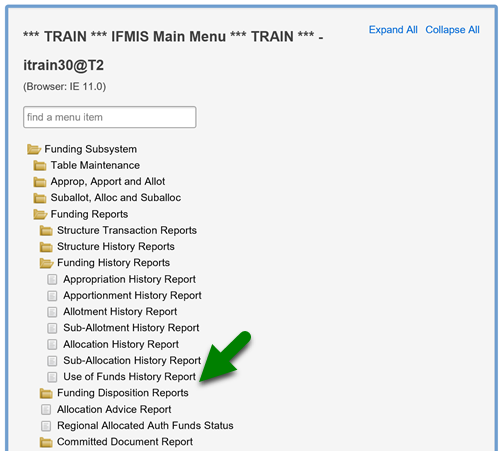Expand Structure Transaction Reports folder

pos(127,230)
